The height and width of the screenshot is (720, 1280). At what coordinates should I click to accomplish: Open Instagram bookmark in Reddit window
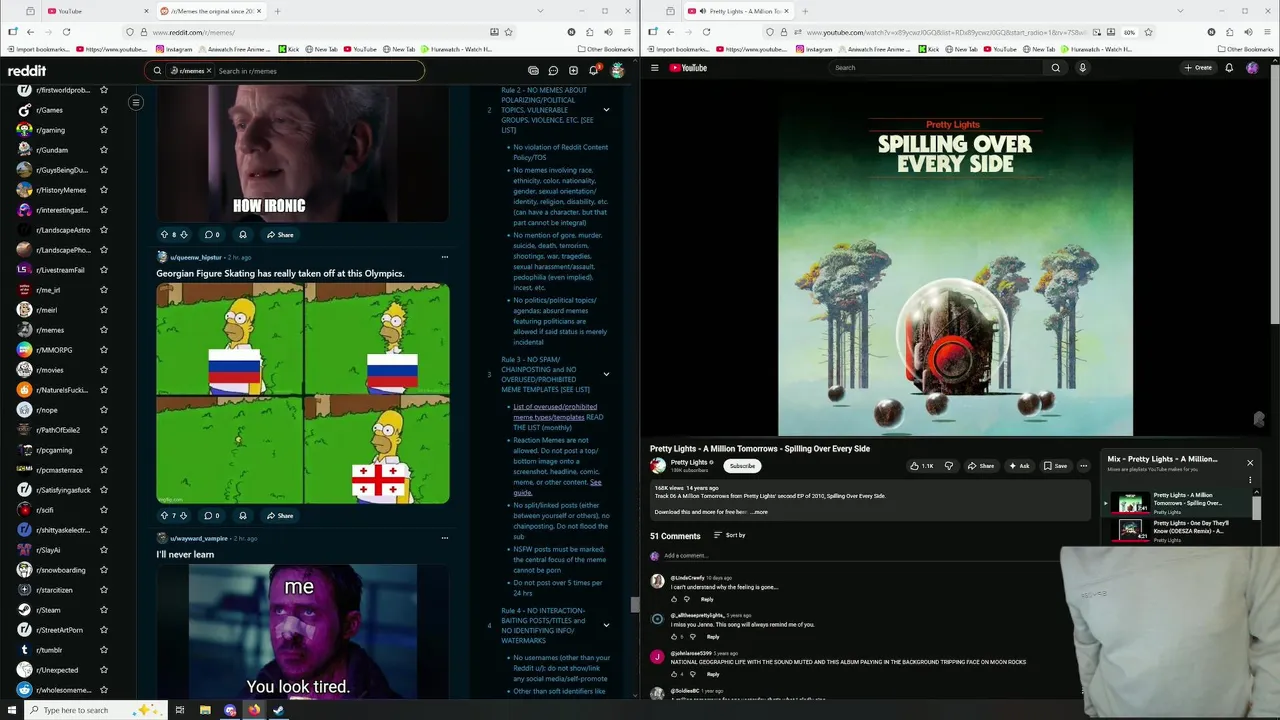point(174,49)
